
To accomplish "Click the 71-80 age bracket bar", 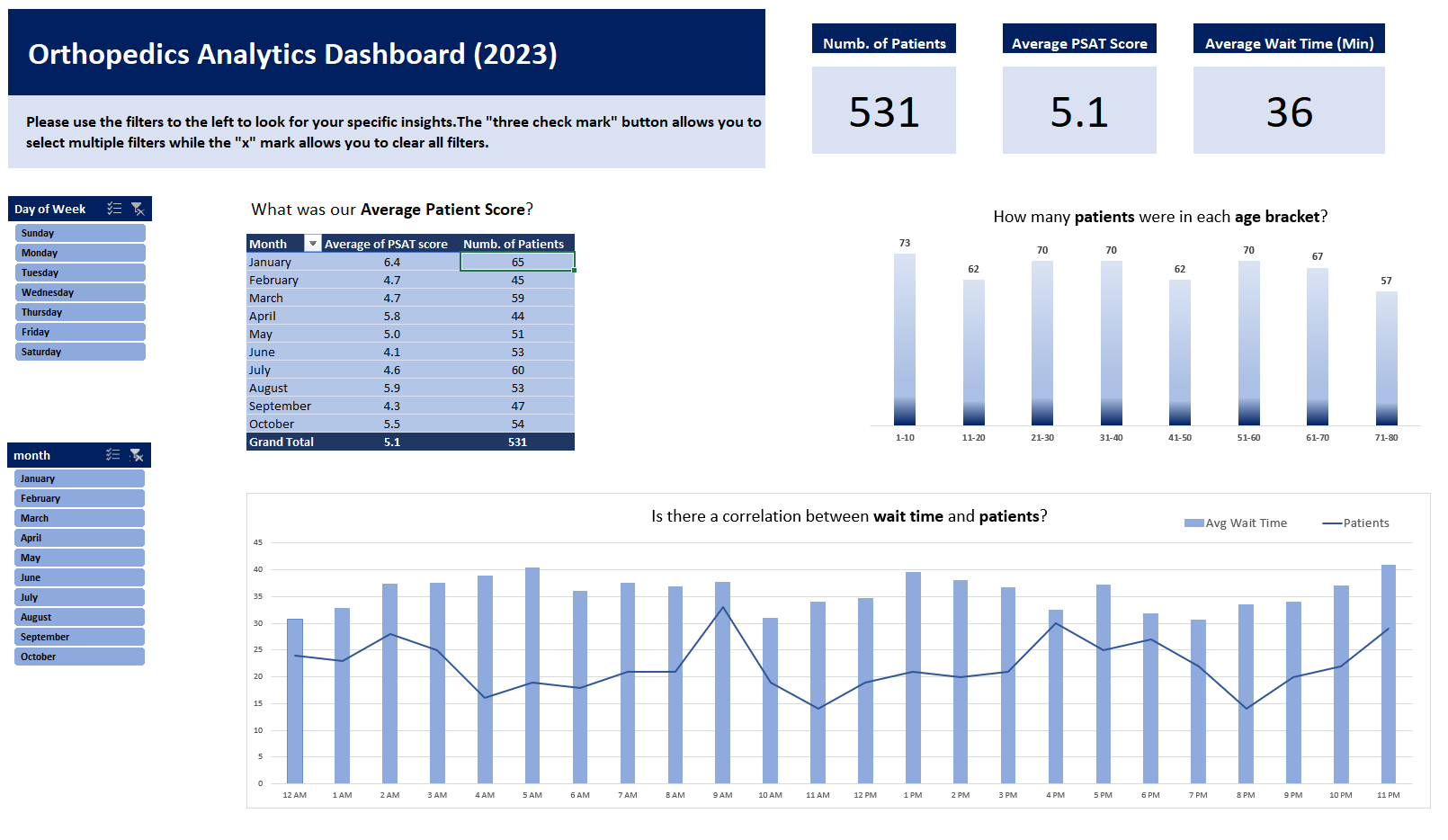I will 1387,358.
